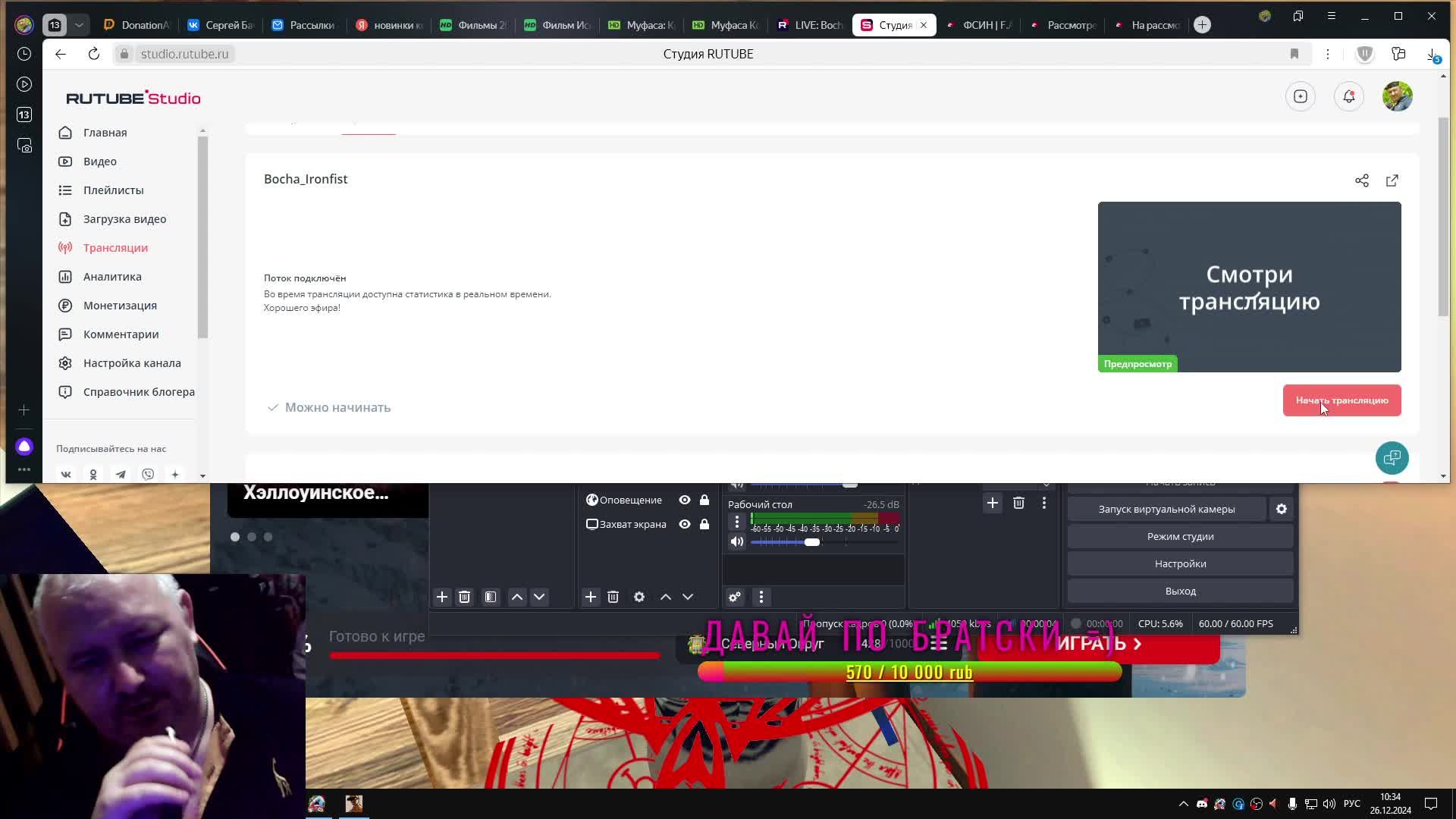This screenshot has height=819, width=1456.
Task: Click the OBS Настройки button
Action: pos(1180,563)
